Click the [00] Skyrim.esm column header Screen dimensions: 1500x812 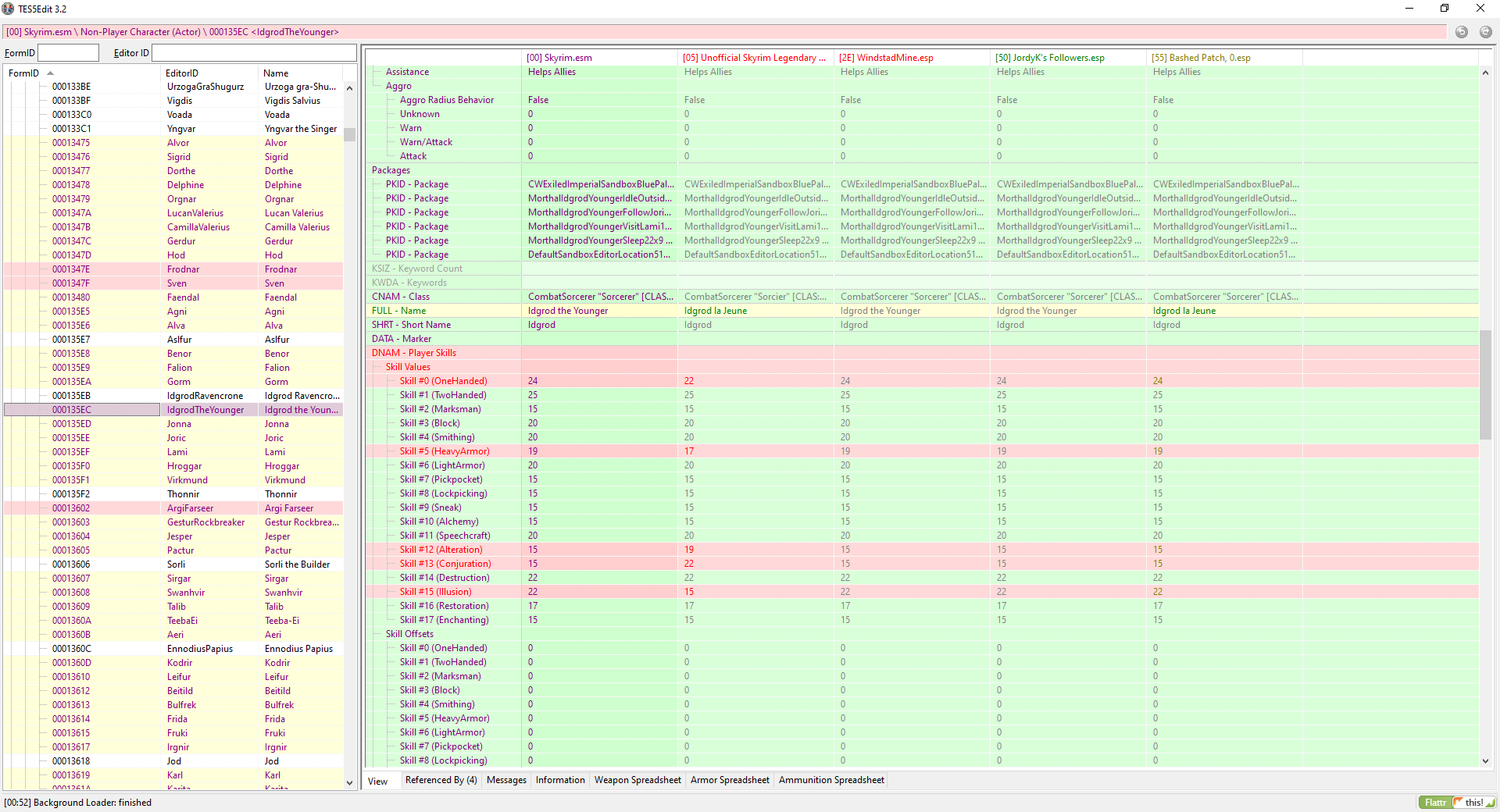point(599,58)
